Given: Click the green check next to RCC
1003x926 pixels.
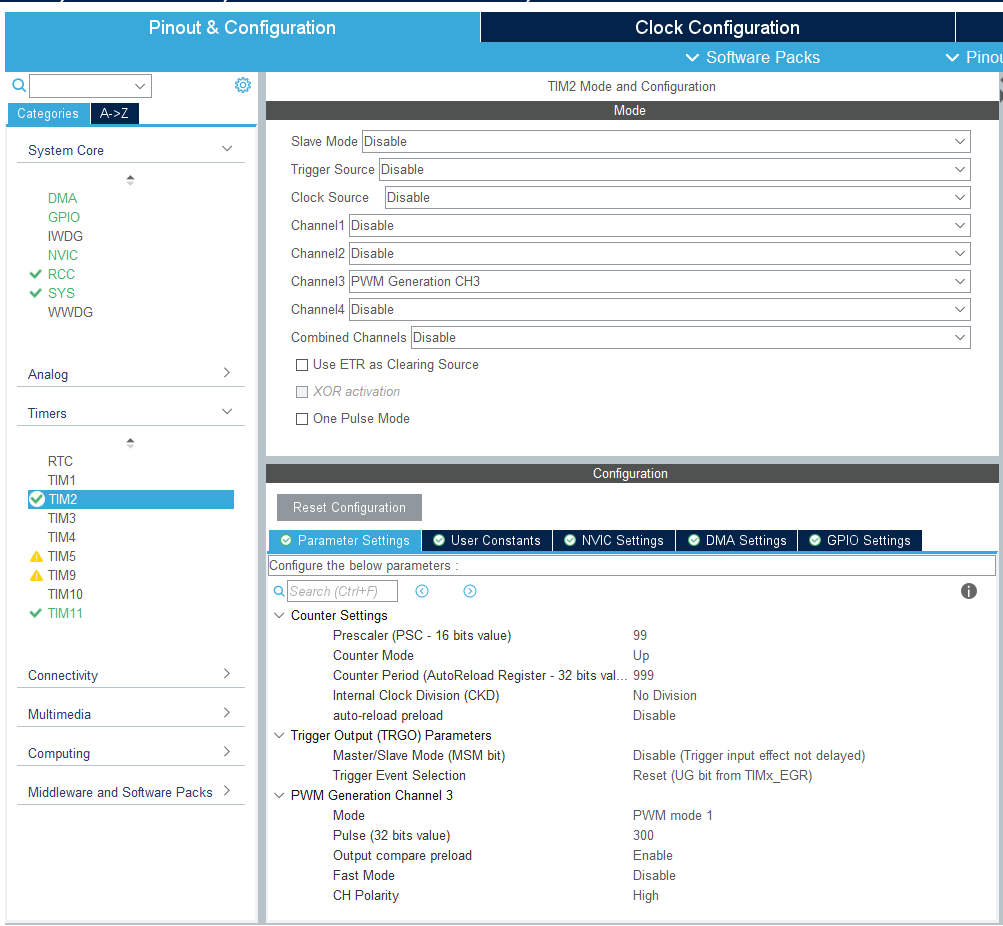Looking at the screenshot, I should tap(36, 274).
